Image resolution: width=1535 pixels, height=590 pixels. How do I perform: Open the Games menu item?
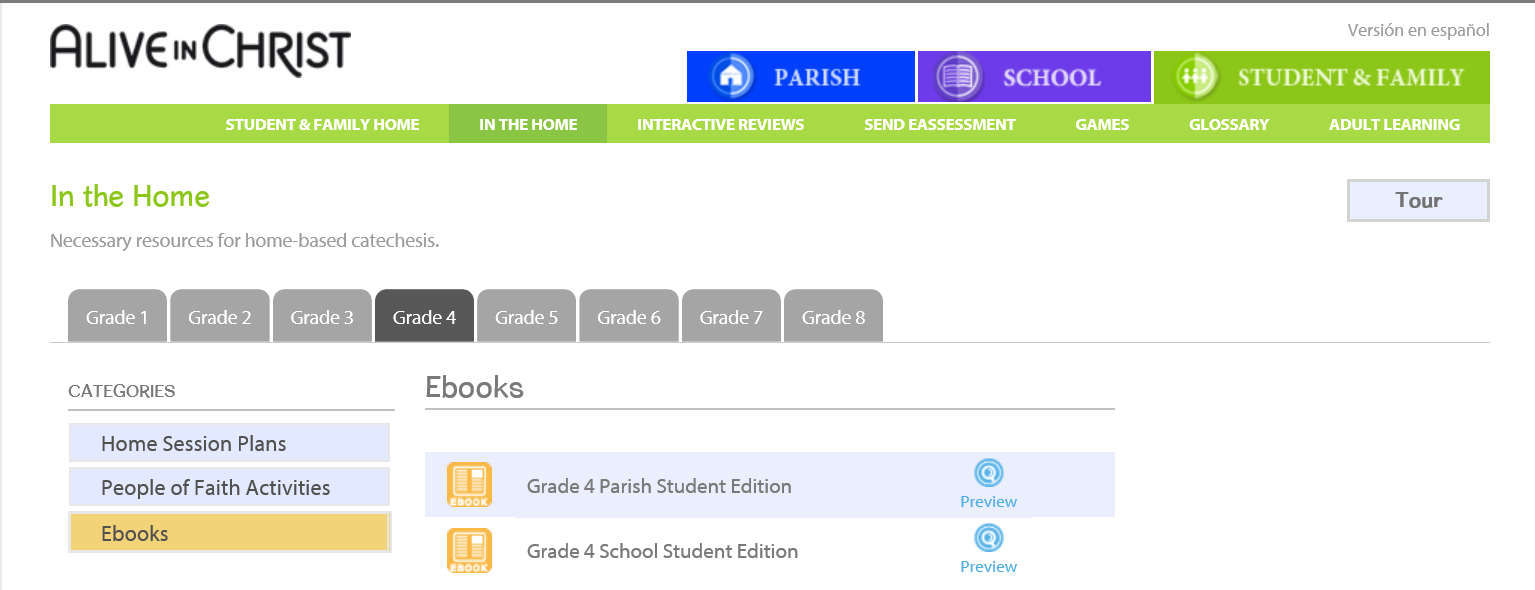point(1102,124)
